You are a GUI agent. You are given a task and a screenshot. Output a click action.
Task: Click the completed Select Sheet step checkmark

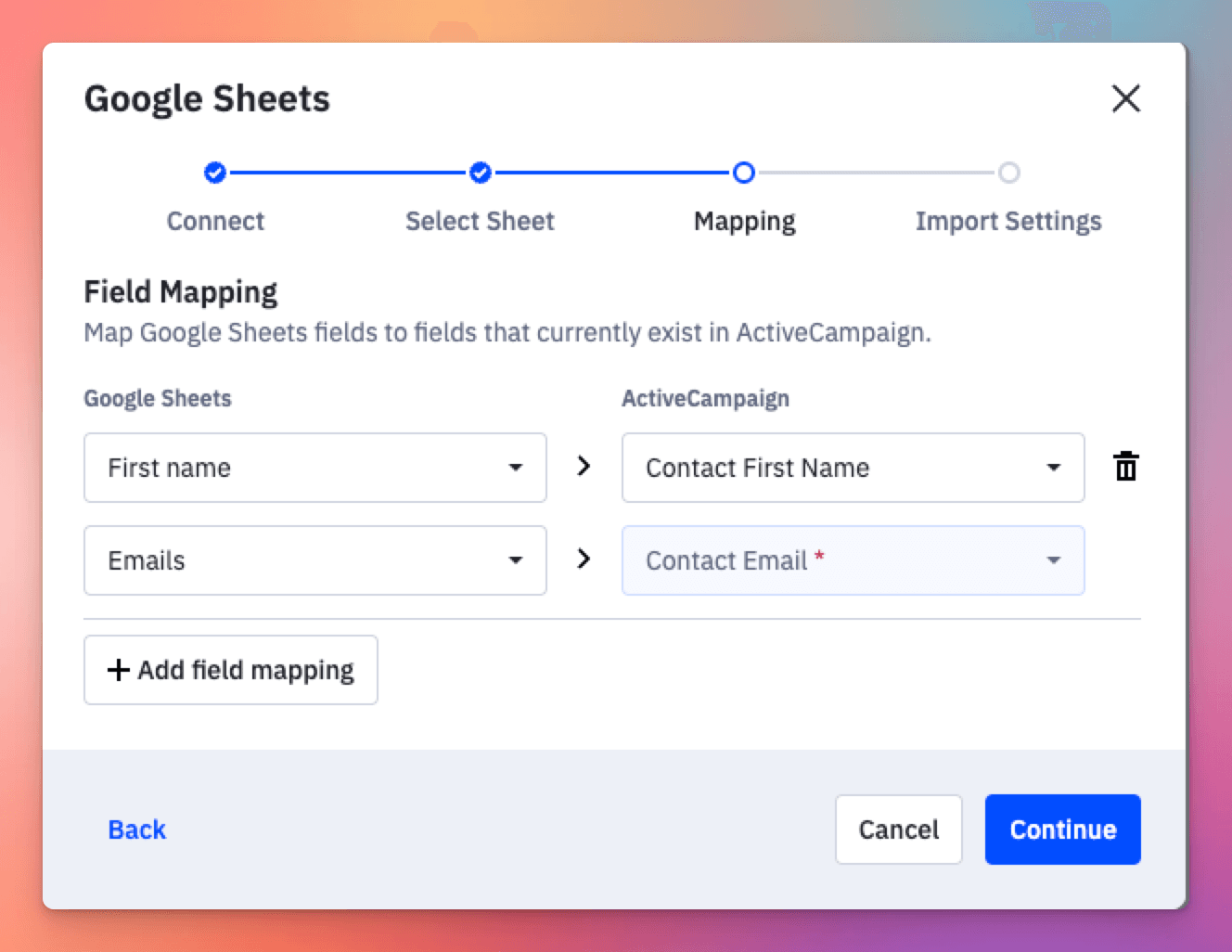(x=480, y=173)
